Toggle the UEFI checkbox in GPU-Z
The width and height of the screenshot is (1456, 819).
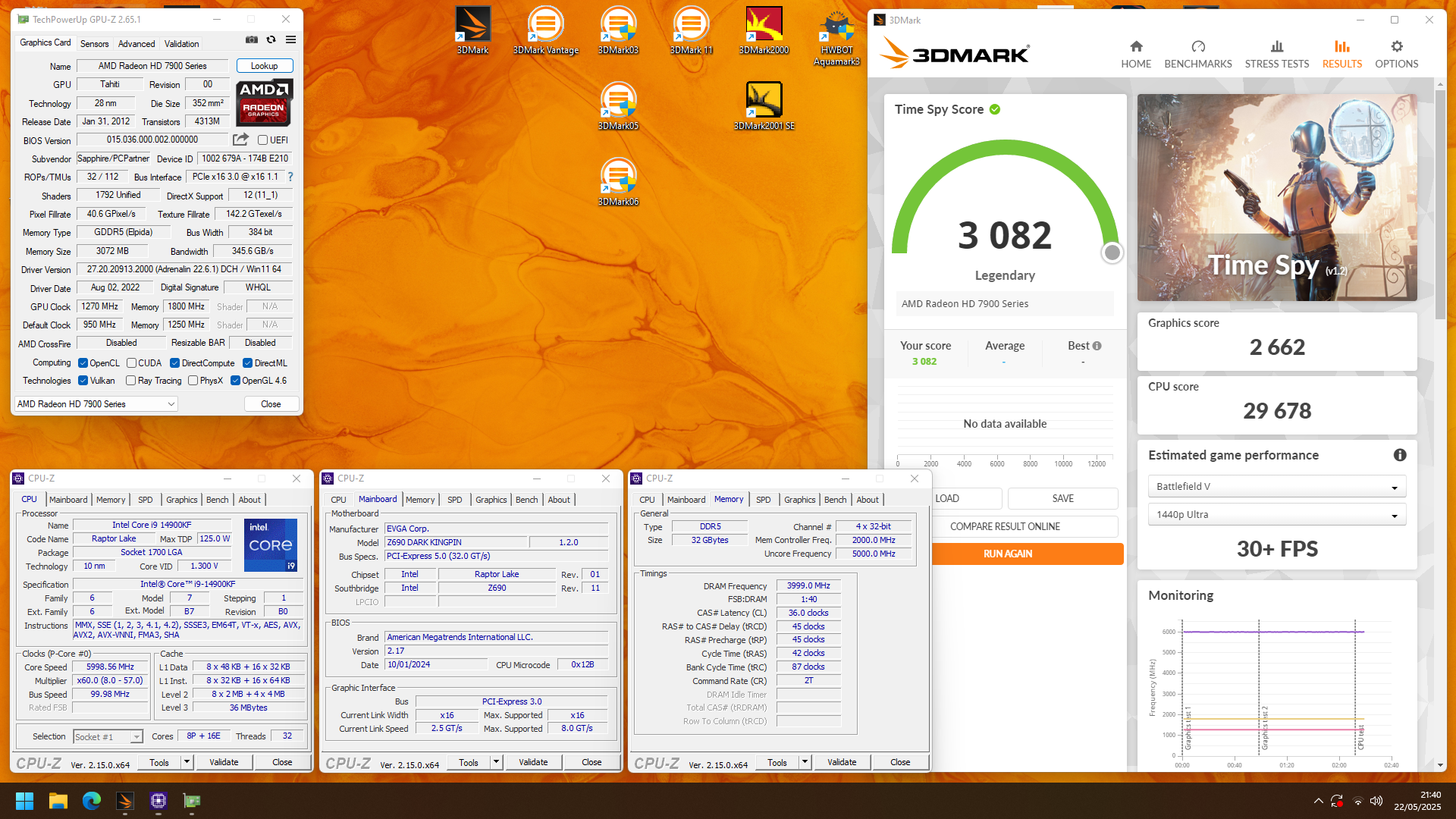(x=262, y=140)
